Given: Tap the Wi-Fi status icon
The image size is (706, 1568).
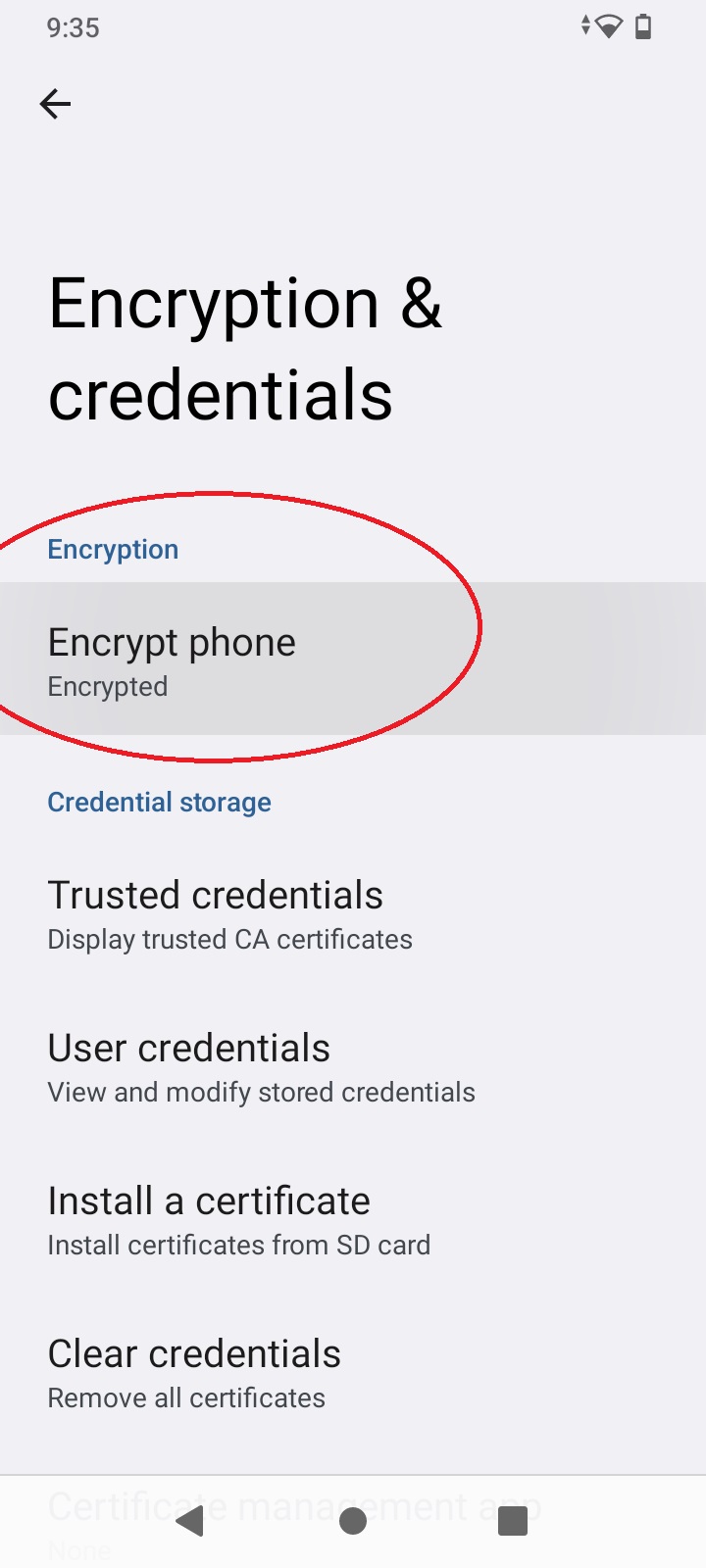Looking at the screenshot, I should (607, 26).
